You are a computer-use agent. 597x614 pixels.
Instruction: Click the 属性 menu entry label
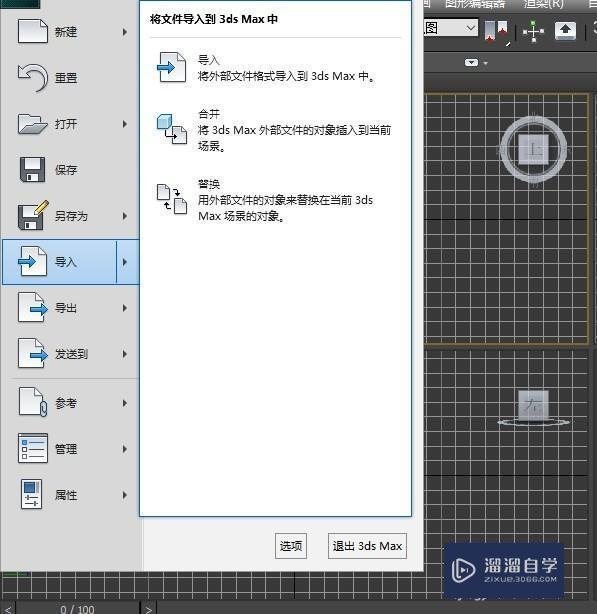[x=66, y=495]
